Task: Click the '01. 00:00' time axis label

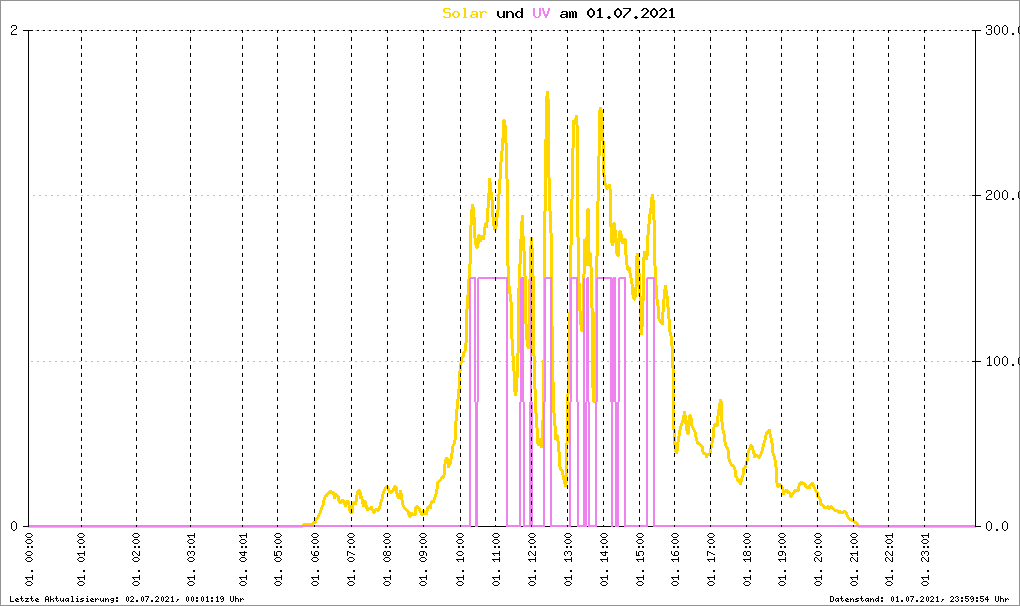Action: coord(29,560)
